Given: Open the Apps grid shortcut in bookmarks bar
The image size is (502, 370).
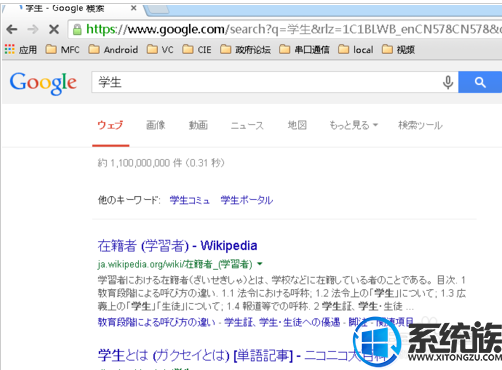Looking at the screenshot, I should coord(21,50).
